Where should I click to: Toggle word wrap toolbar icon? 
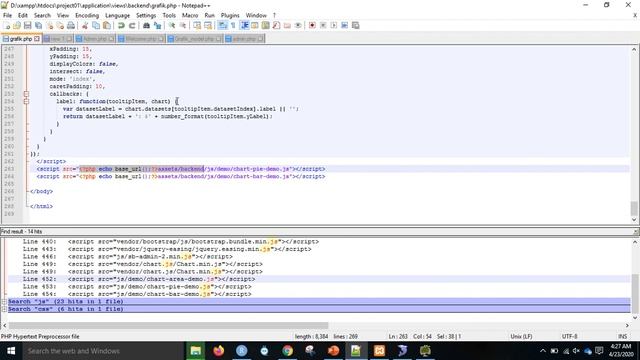point(222,25)
